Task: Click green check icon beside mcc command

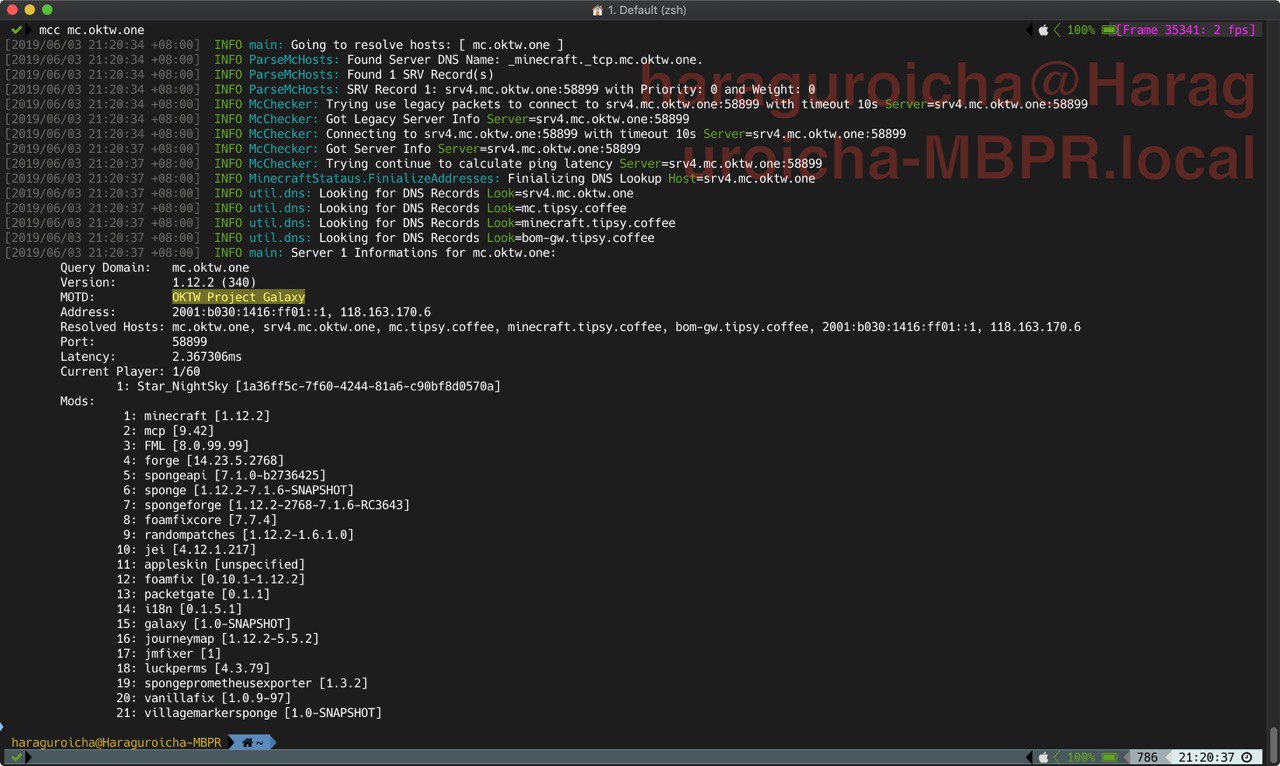Action: 17,30
